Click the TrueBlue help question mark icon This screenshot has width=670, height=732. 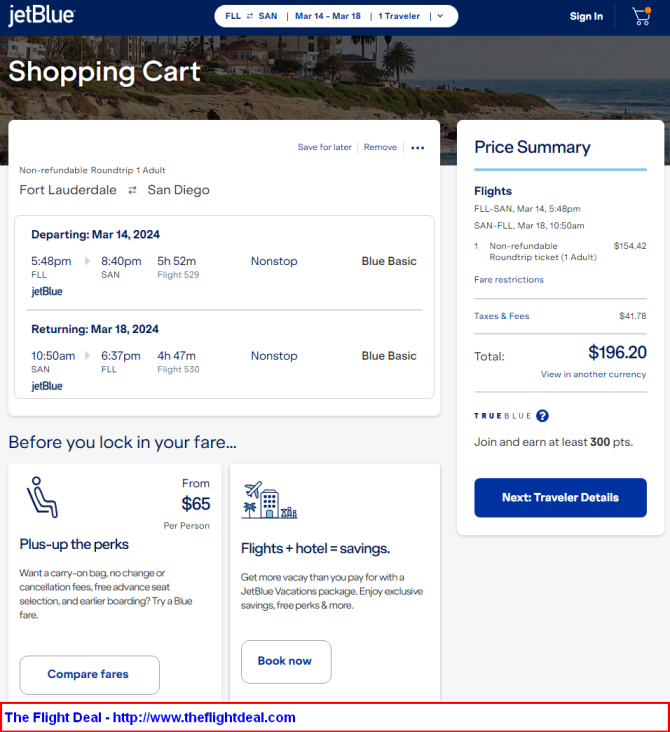coord(542,416)
